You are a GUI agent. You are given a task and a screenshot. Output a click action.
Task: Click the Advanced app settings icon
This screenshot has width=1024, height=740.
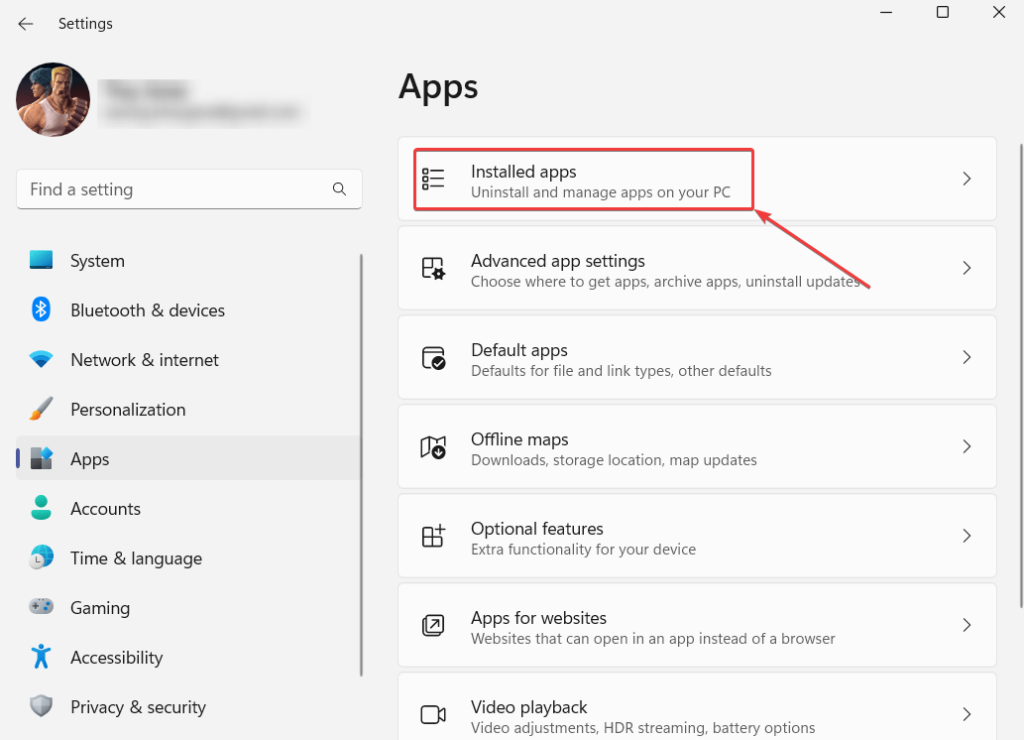click(433, 268)
